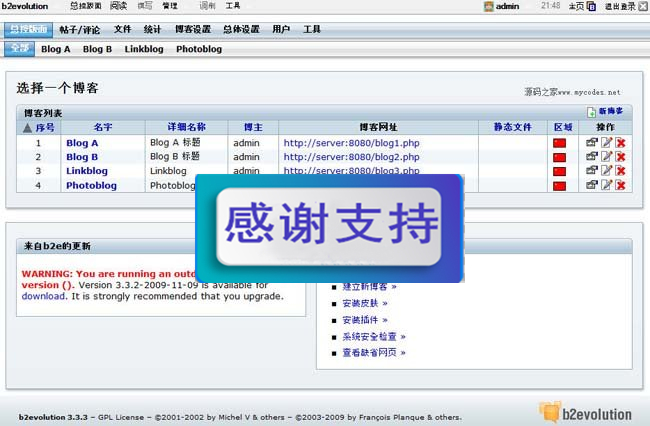Click 管理 in the top bar

pyautogui.click(x=170, y=6)
